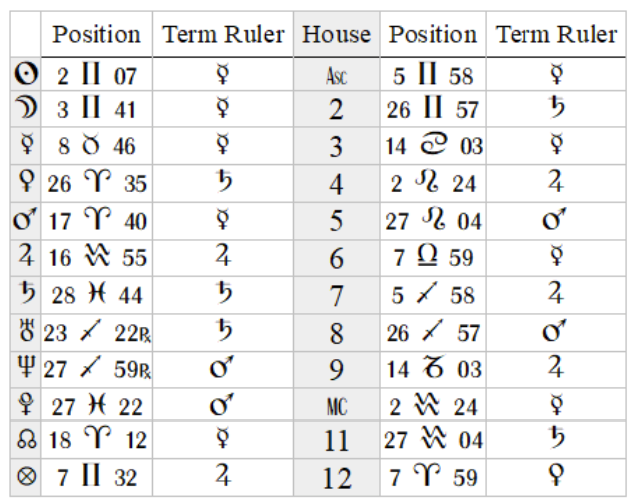The height and width of the screenshot is (502, 631).
Task: Click the Pluto glyph row header
Action: click(26, 404)
